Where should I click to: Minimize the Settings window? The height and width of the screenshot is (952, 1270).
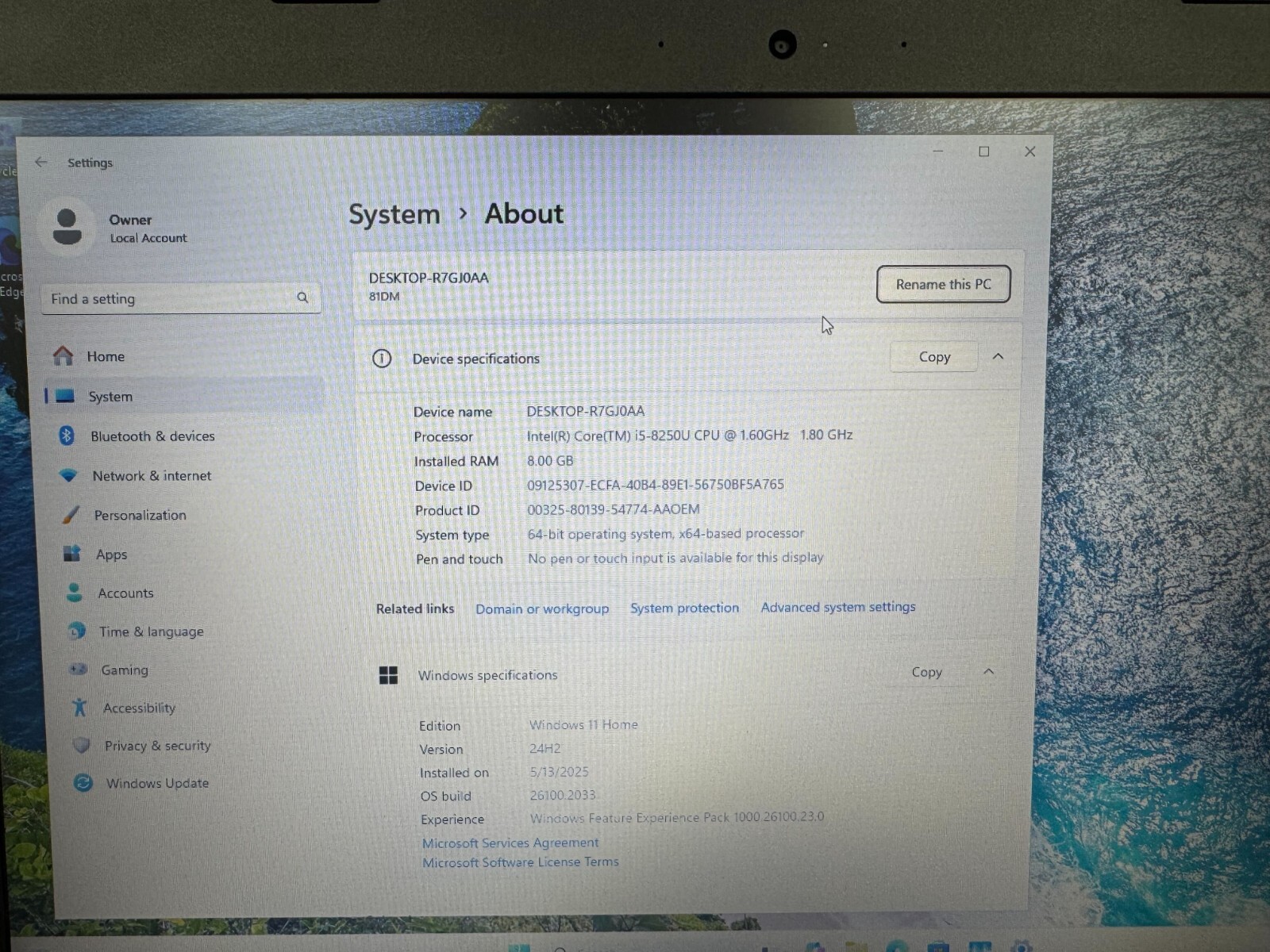[x=937, y=151]
